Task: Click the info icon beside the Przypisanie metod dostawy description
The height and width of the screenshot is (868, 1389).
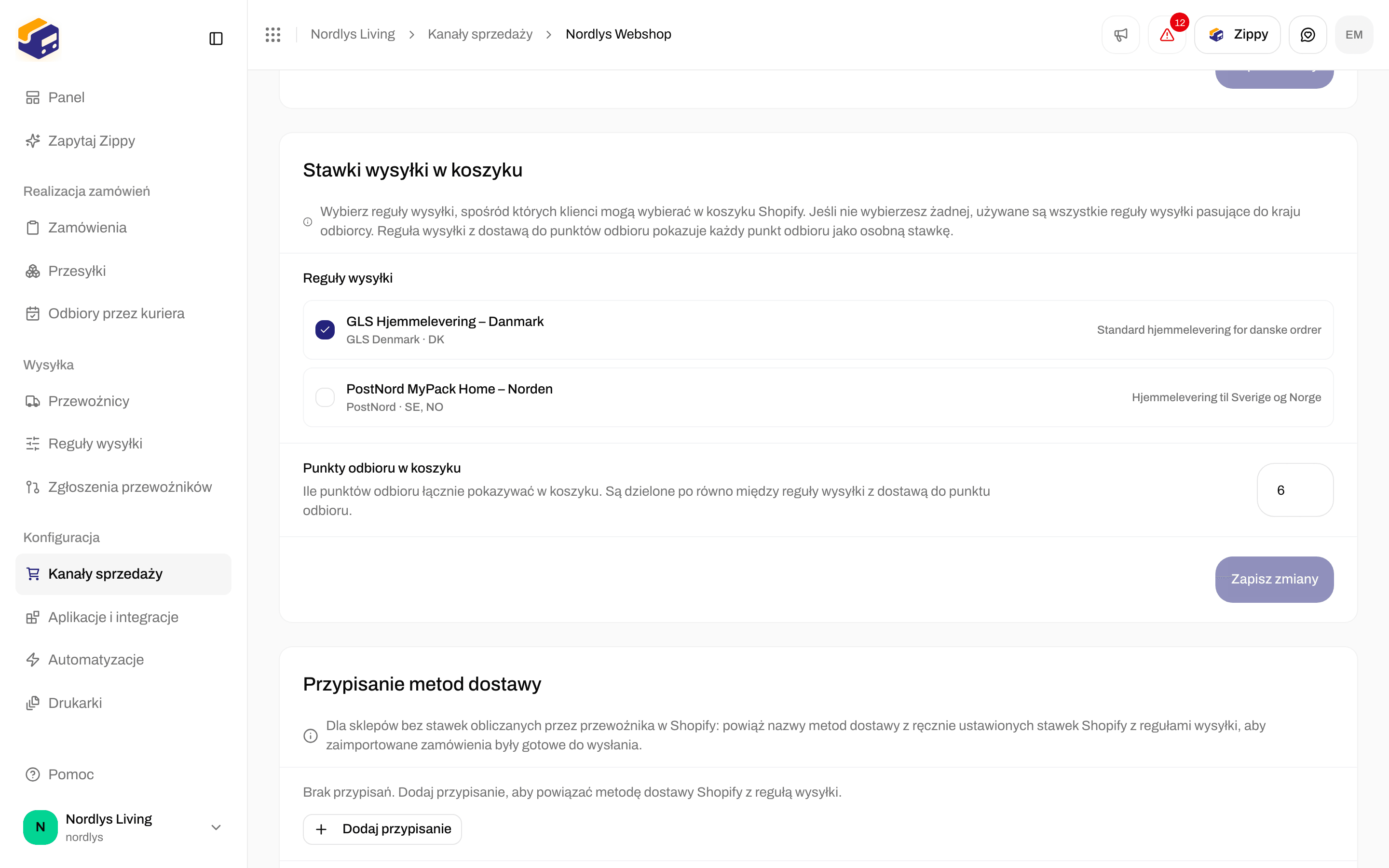Action: pyautogui.click(x=311, y=735)
